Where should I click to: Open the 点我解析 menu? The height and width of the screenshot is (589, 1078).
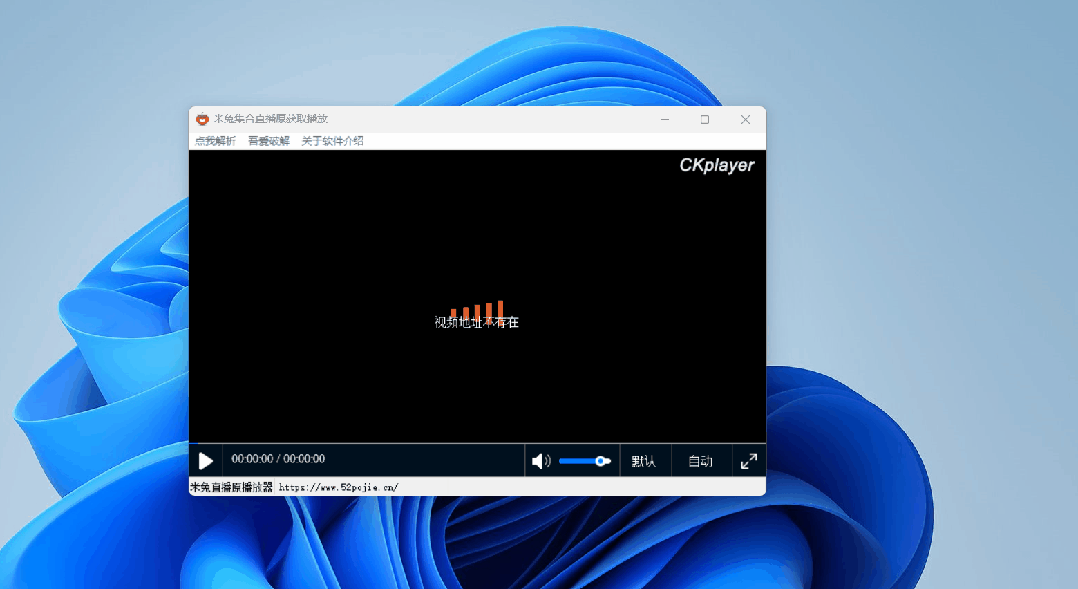[215, 141]
